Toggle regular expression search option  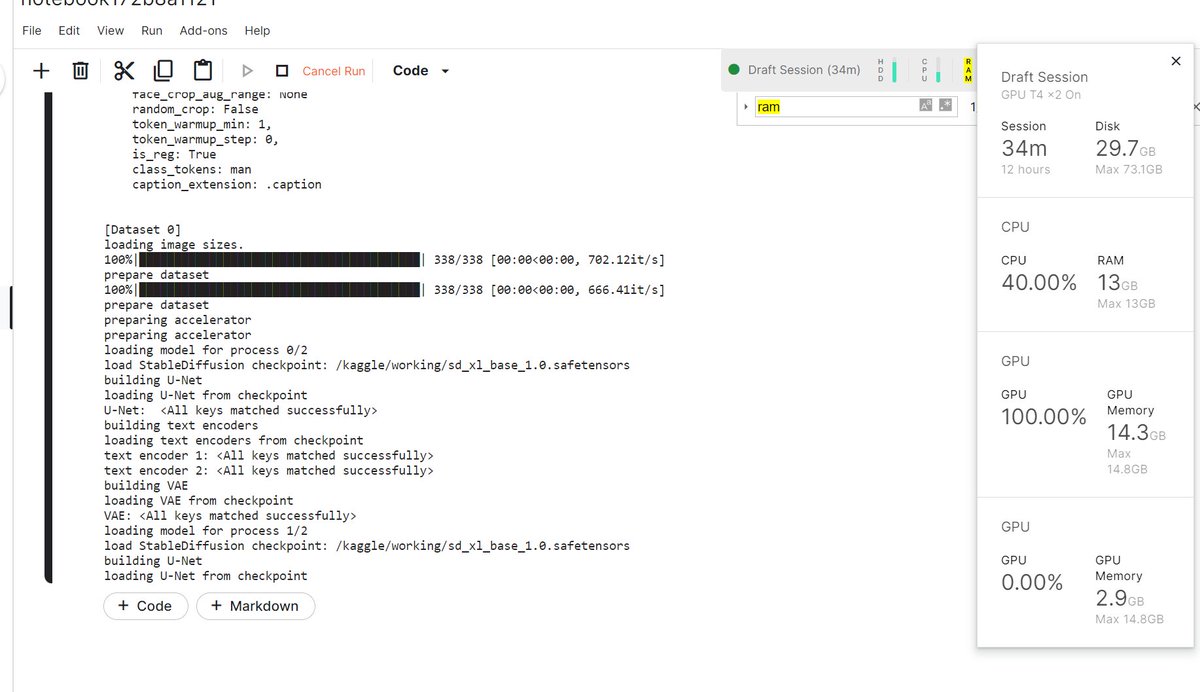tap(946, 106)
